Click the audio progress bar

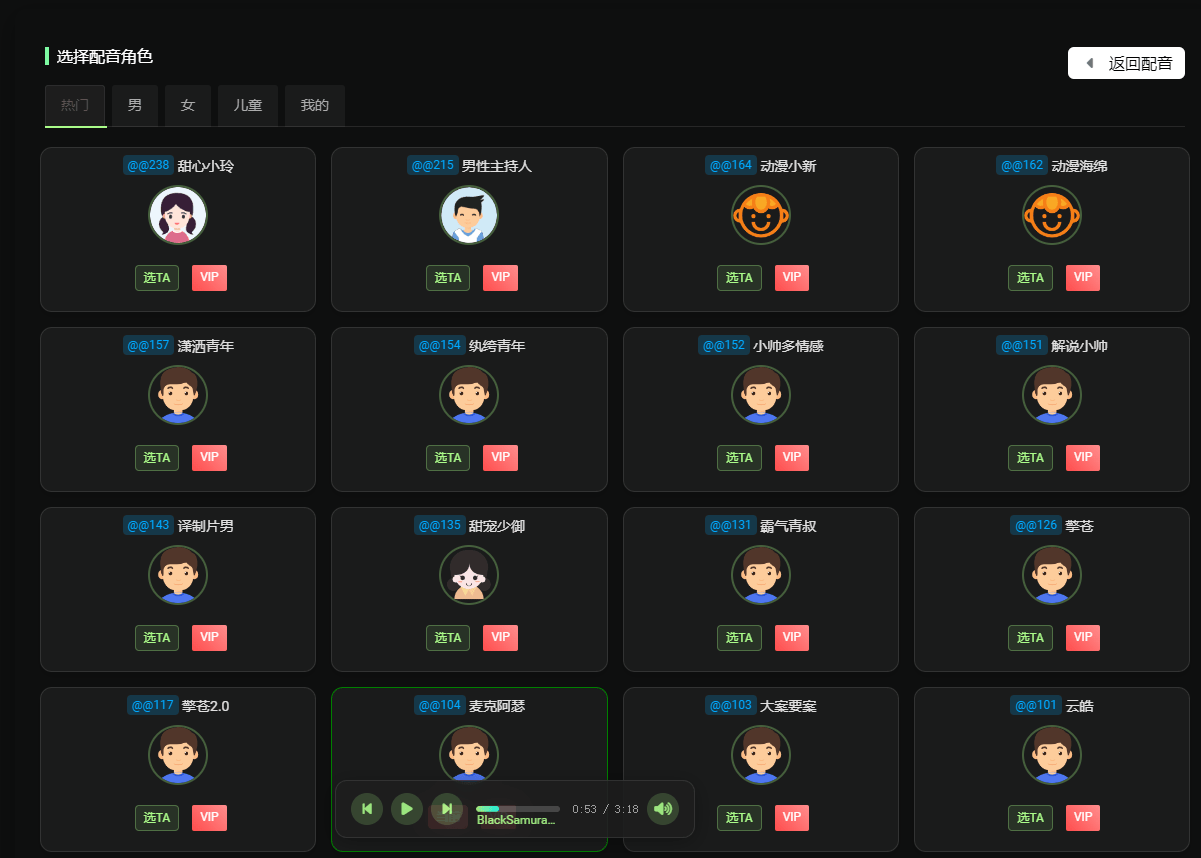pyautogui.click(x=517, y=809)
